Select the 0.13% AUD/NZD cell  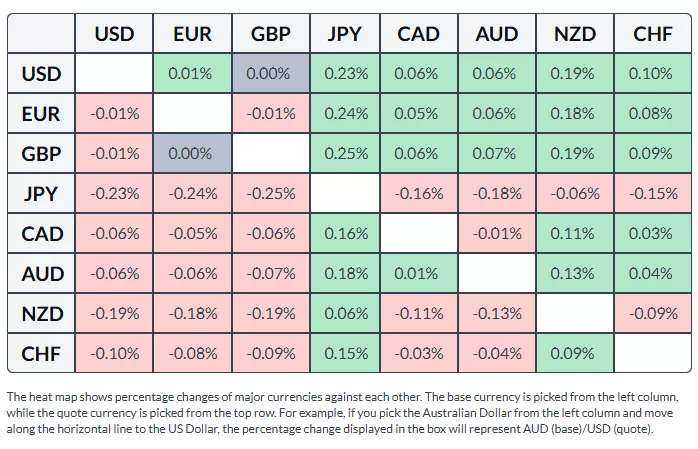click(x=574, y=274)
